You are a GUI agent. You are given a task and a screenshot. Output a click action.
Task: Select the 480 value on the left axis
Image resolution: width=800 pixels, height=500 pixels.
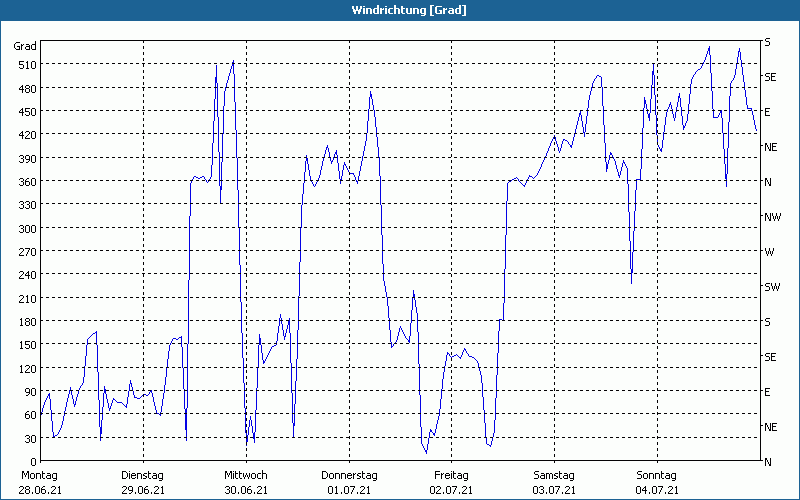pos(28,89)
